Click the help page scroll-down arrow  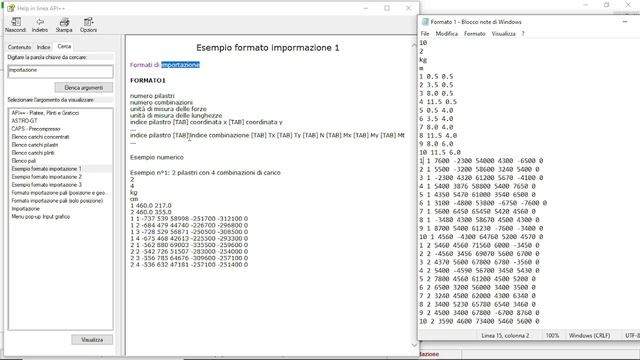pyautogui.click(x=414, y=345)
